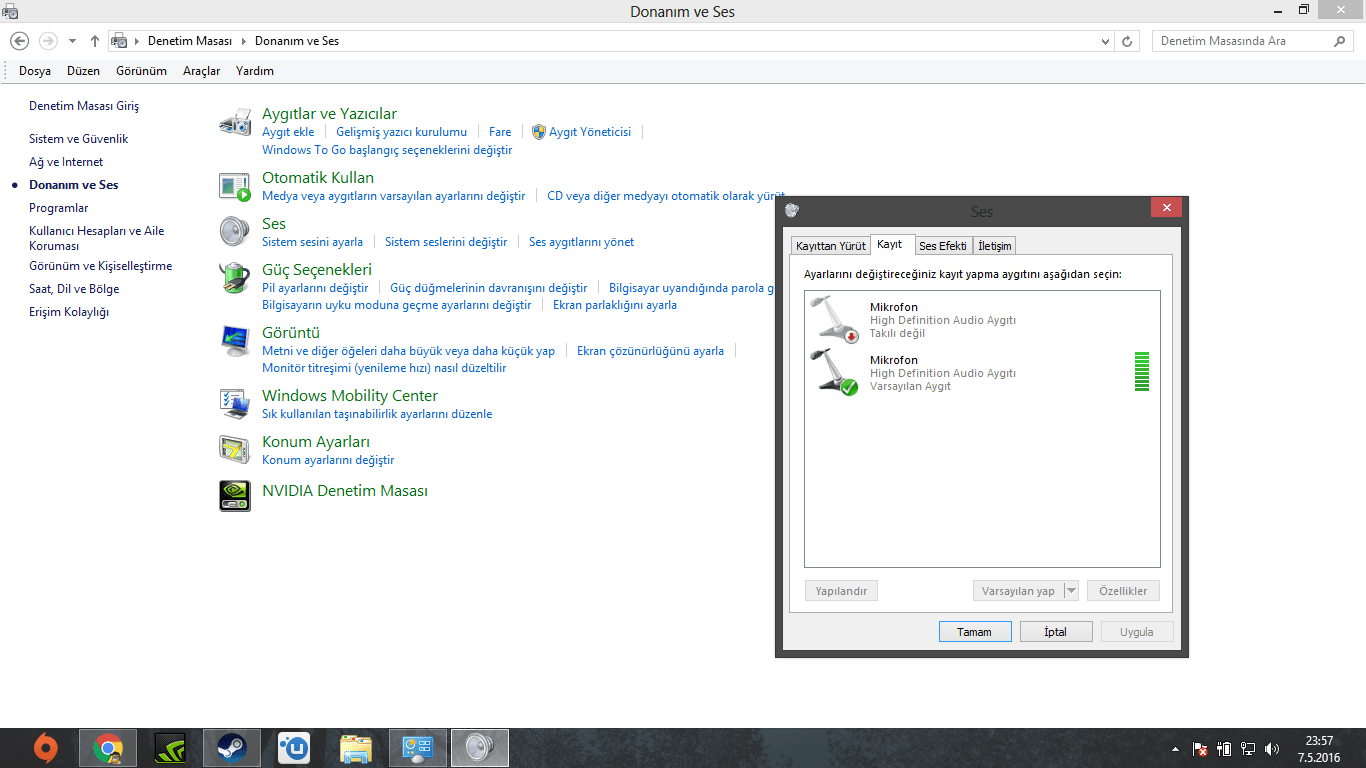Open the Dosya menu
The height and width of the screenshot is (768, 1366).
[35, 71]
